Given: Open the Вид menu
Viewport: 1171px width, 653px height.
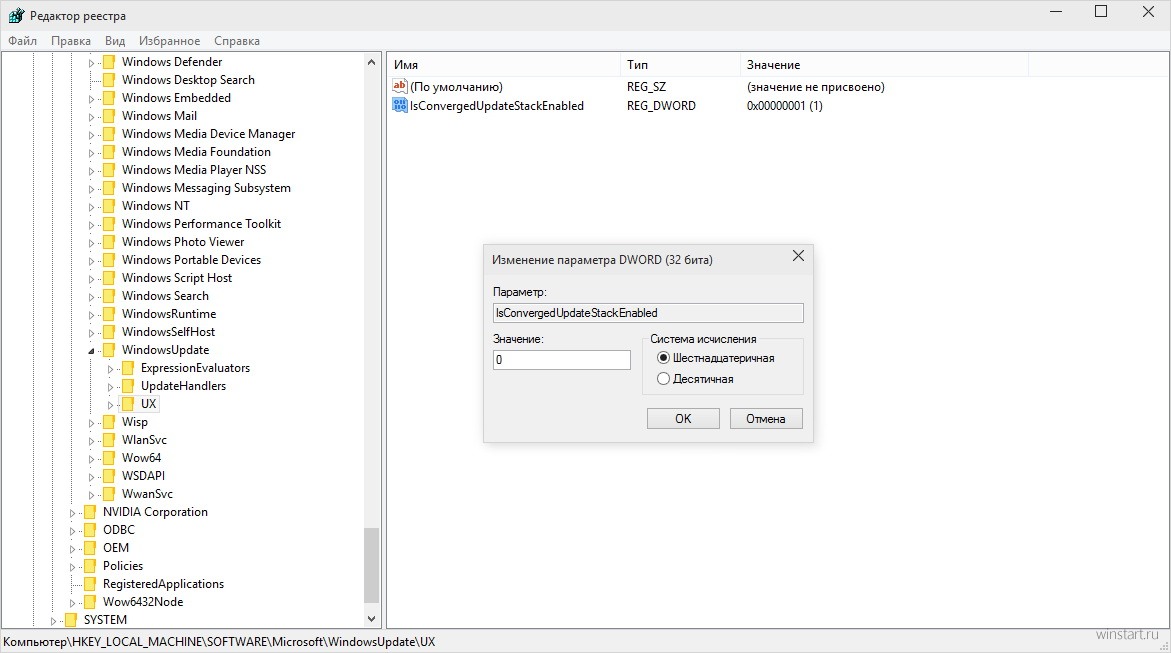Looking at the screenshot, I should click(115, 41).
